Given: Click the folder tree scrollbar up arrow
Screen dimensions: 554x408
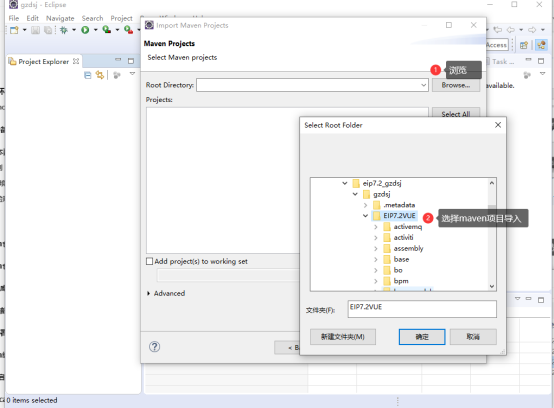Looking at the screenshot, I should pyautogui.click(x=491, y=183).
